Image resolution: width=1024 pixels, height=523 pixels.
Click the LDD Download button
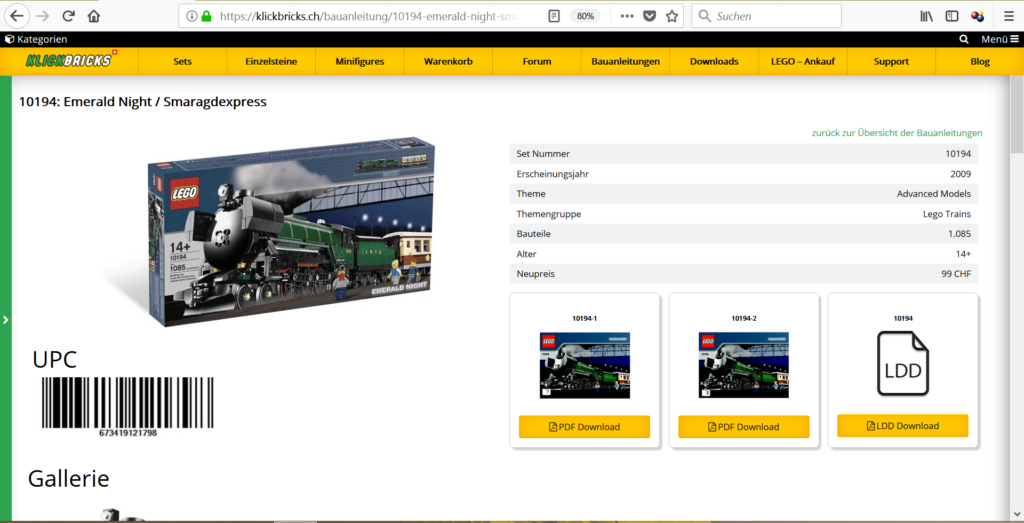tap(902, 426)
